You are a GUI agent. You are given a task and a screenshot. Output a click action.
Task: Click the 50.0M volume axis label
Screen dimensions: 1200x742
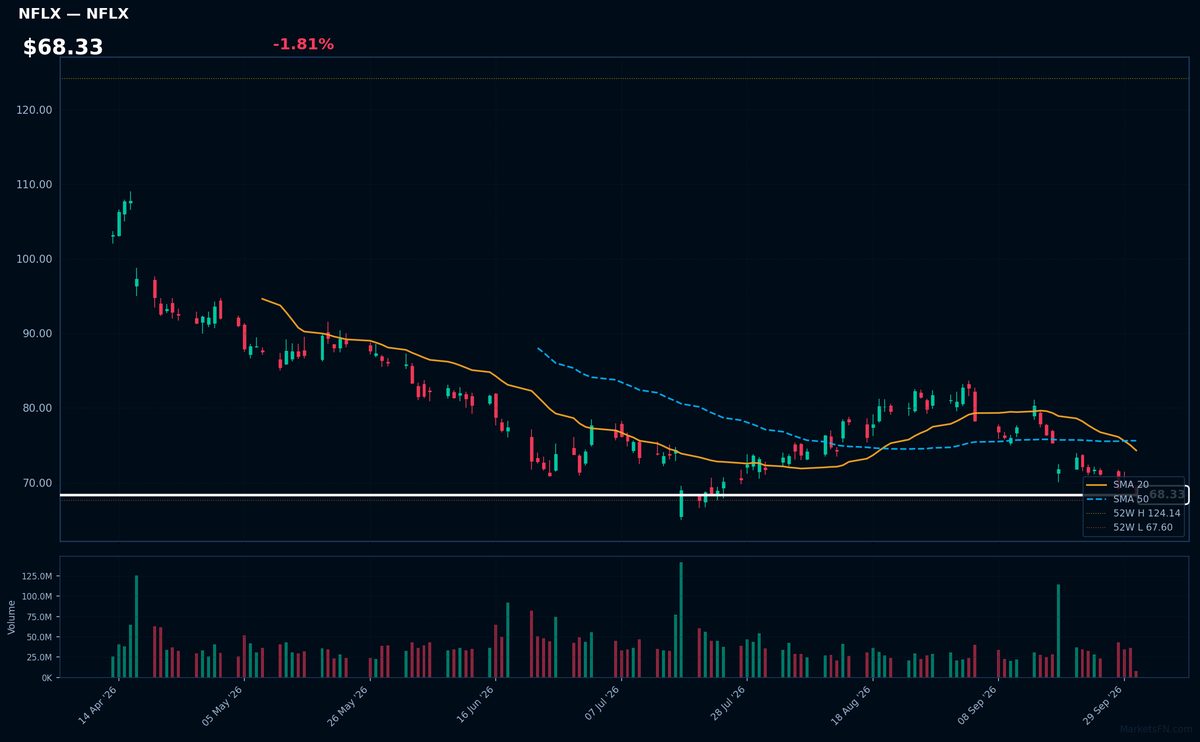[x=39, y=637]
